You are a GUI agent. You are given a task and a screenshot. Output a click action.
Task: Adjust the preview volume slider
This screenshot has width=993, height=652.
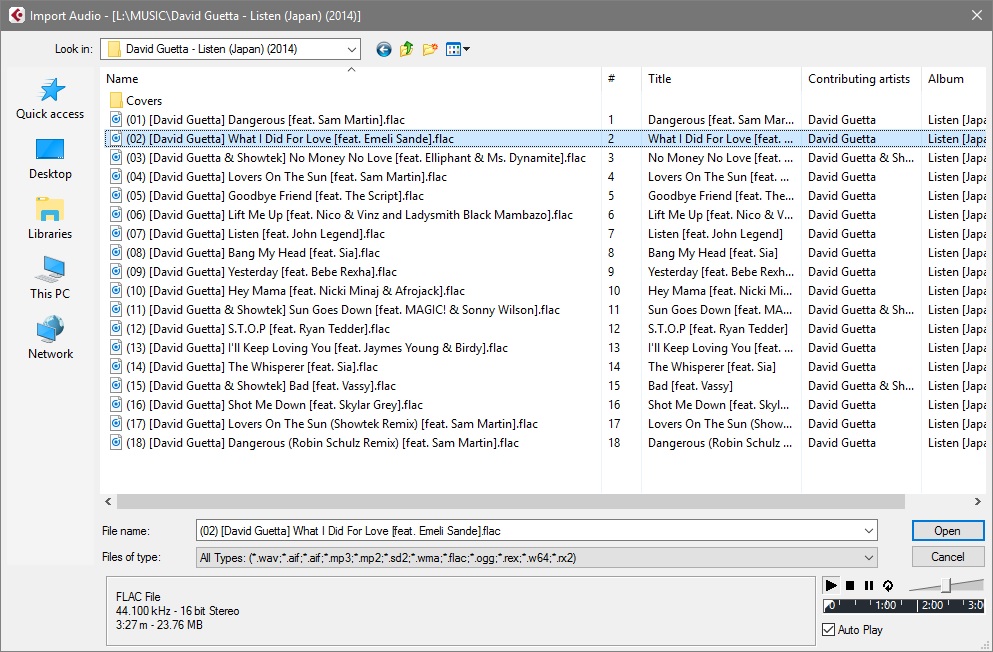946,585
